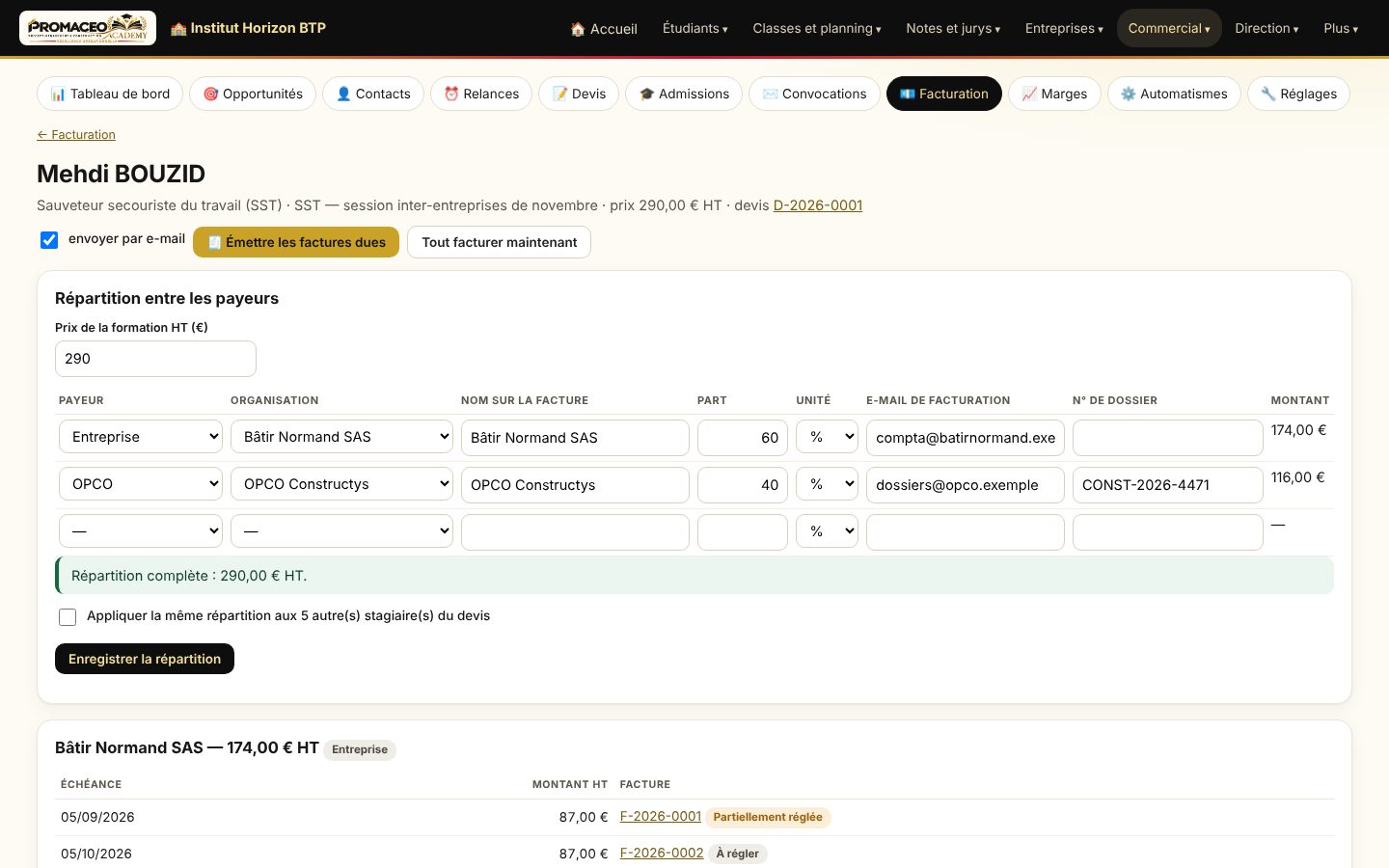Open devis link D-2026-0001

(x=818, y=205)
